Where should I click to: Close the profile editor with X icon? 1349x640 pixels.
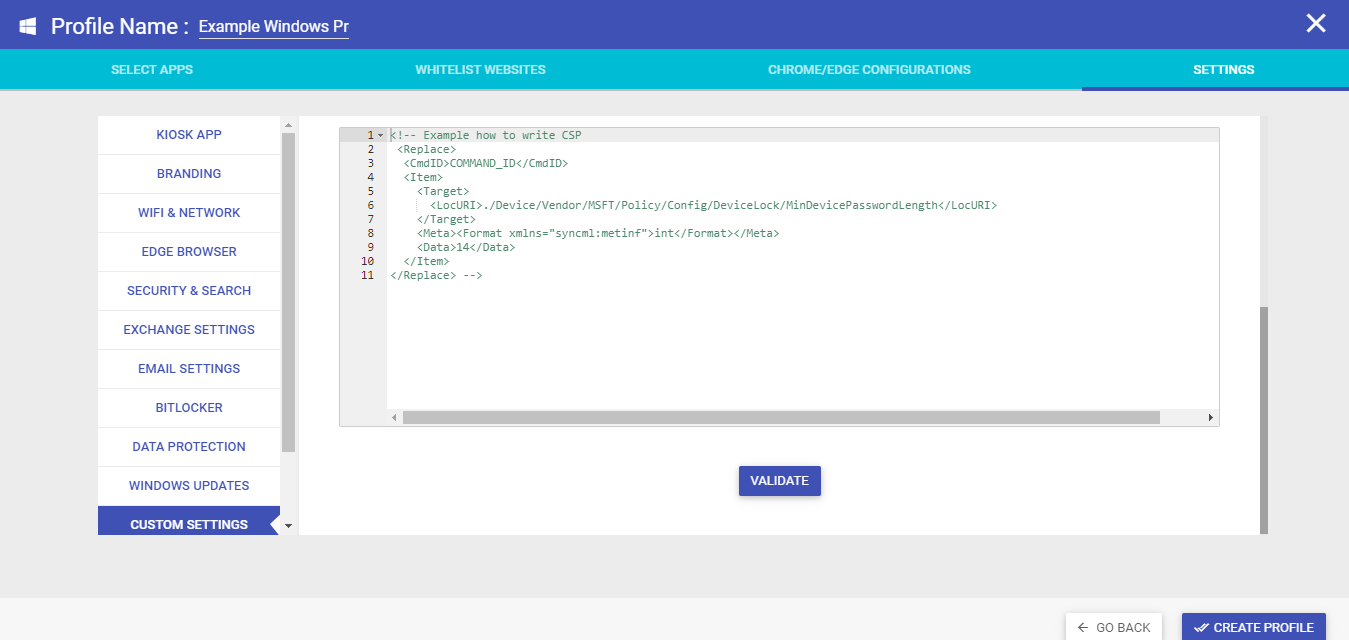pos(1316,24)
